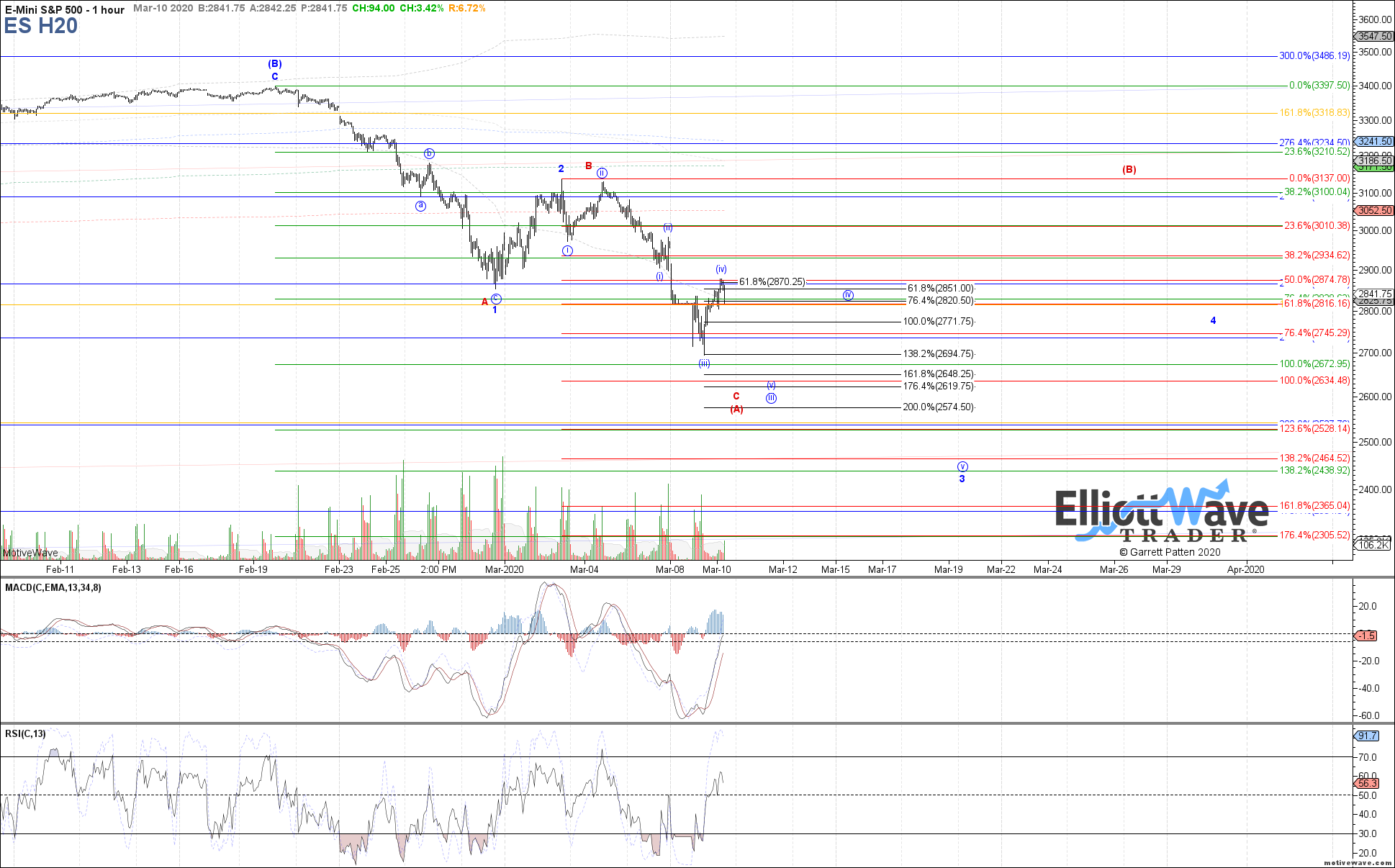Click the current price tag 2841.75
The height and width of the screenshot is (868, 1395).
click(x=1374, y=294)
